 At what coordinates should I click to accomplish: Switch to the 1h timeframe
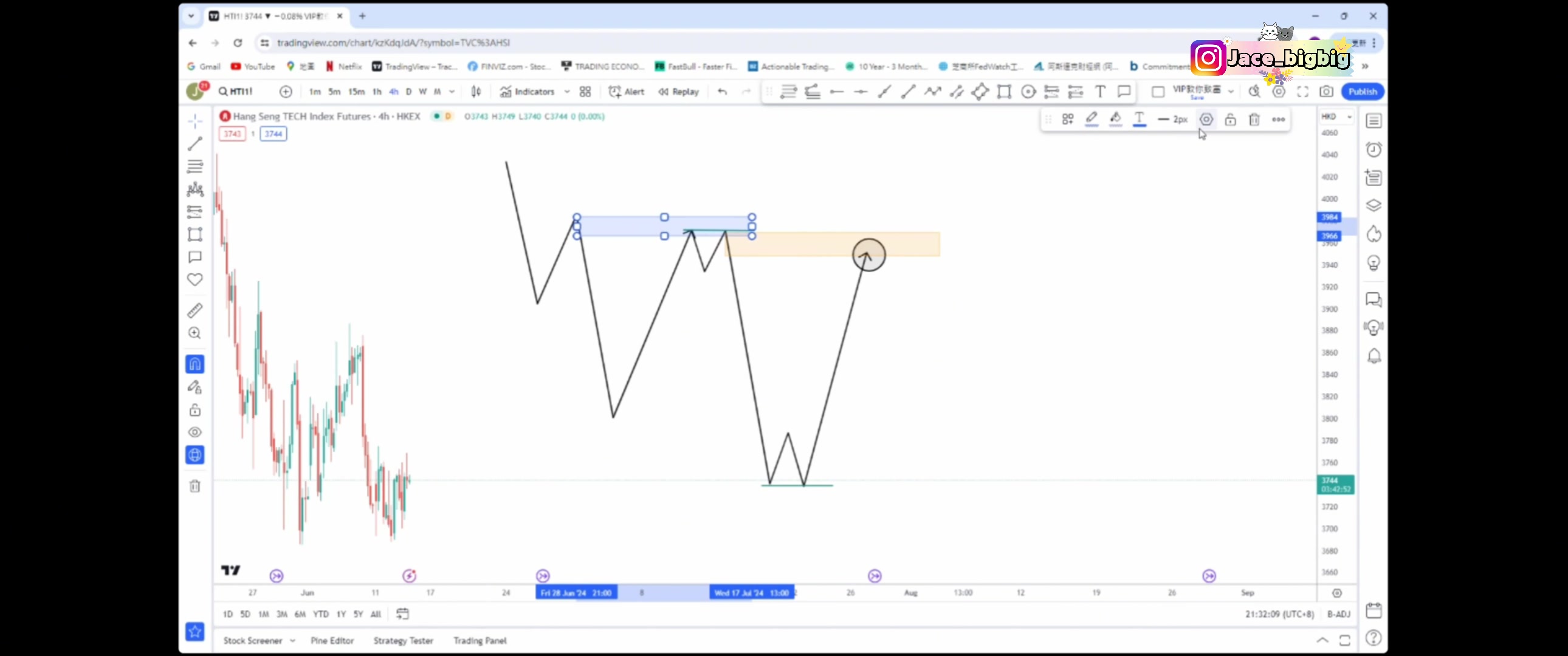377,91
